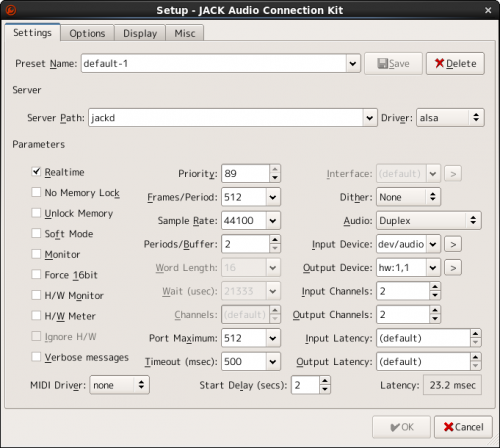Open Frames/Period dropdown
This screenshot has height=448, width=500.
273,197
